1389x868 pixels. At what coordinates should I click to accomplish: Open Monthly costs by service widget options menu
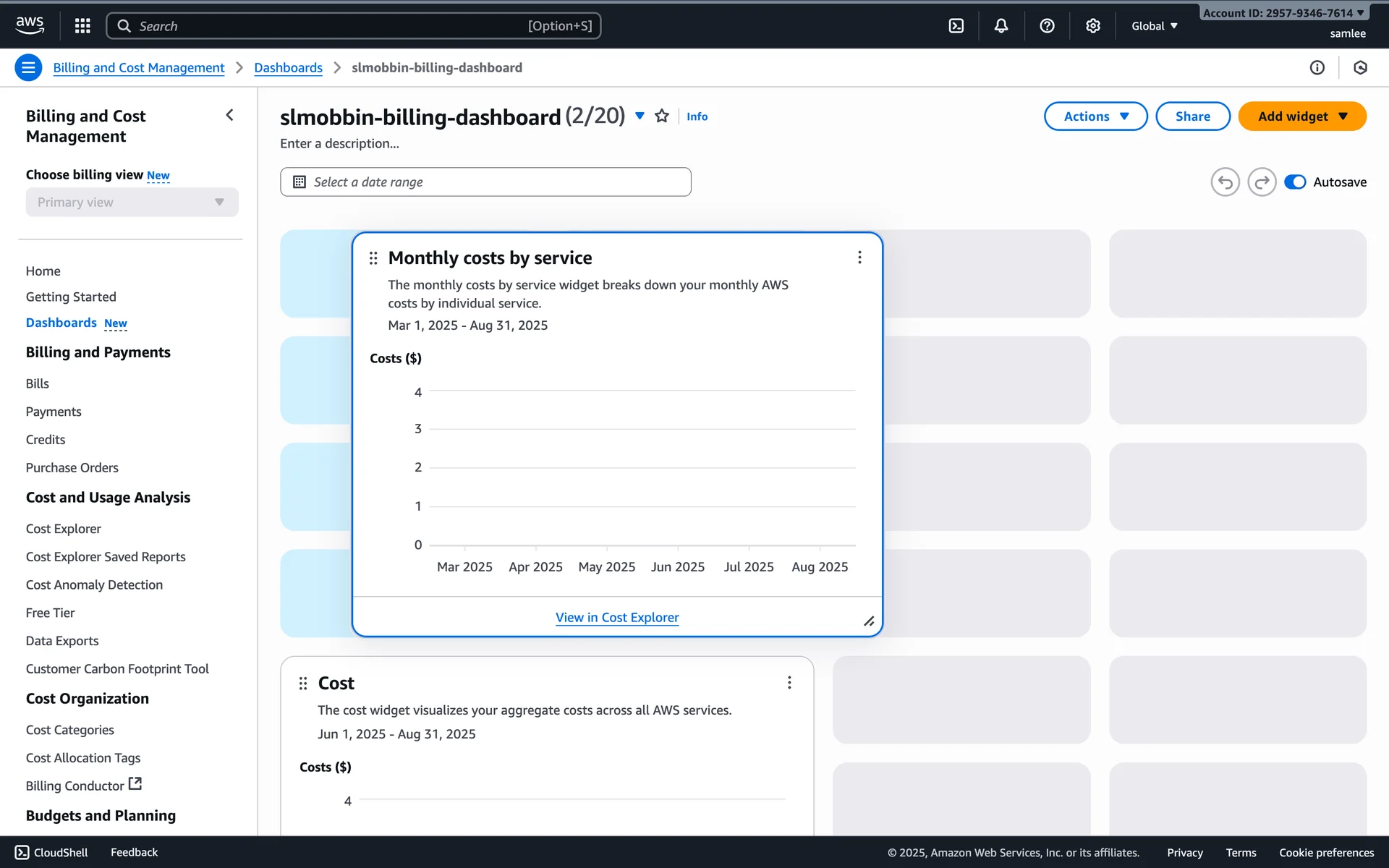tap(859, 258)
